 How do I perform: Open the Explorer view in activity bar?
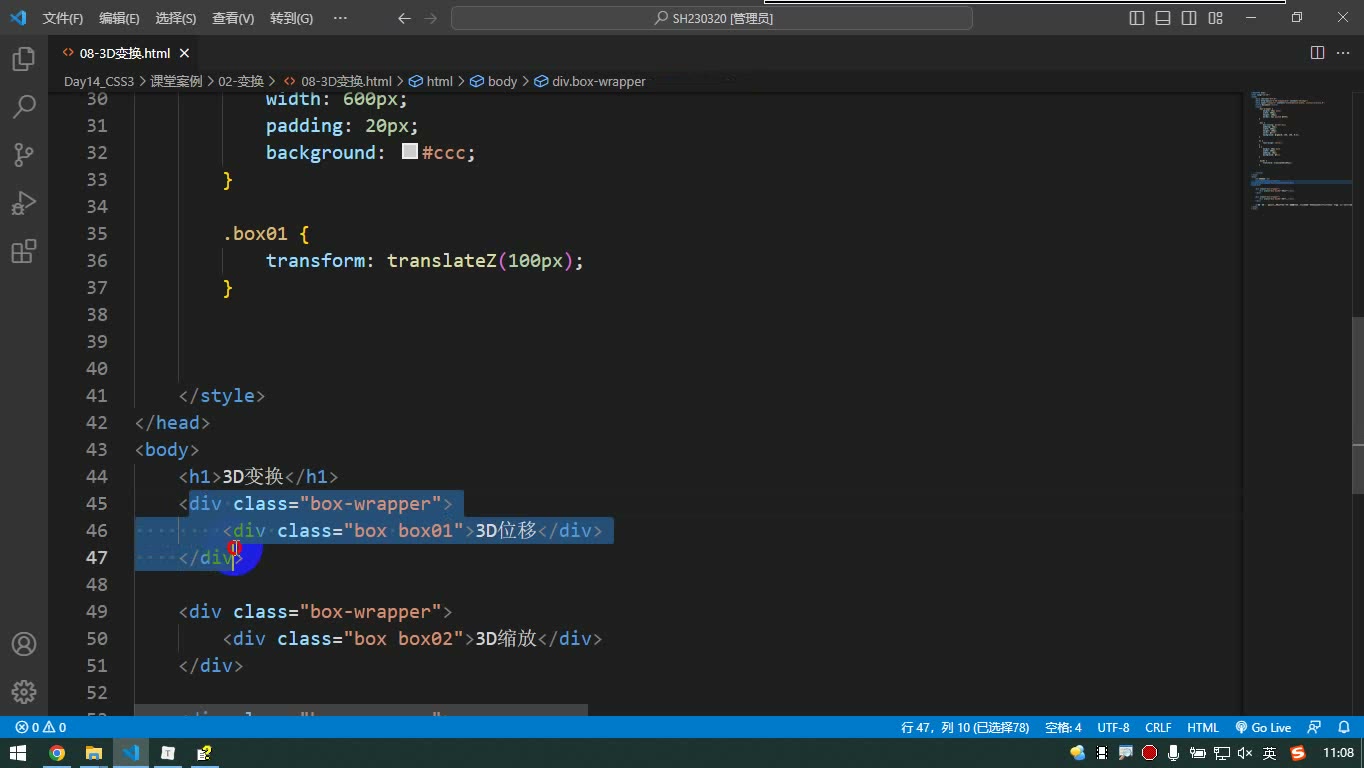tap(24, 59)
